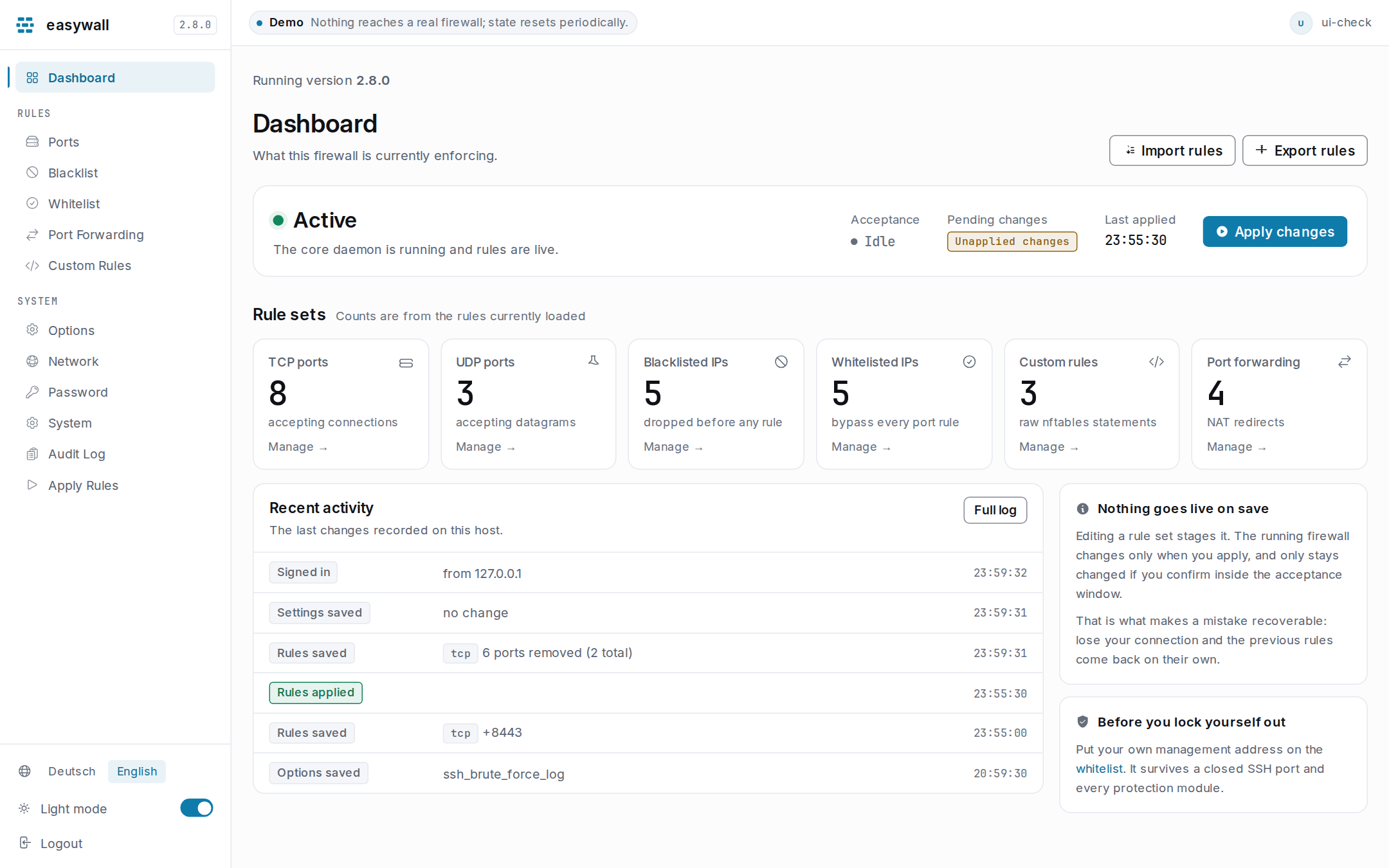The width and height of the screenshot is (1389, 868).
Task: Open the Full log button
Action: pyautogui.click(x=995, y=510)
